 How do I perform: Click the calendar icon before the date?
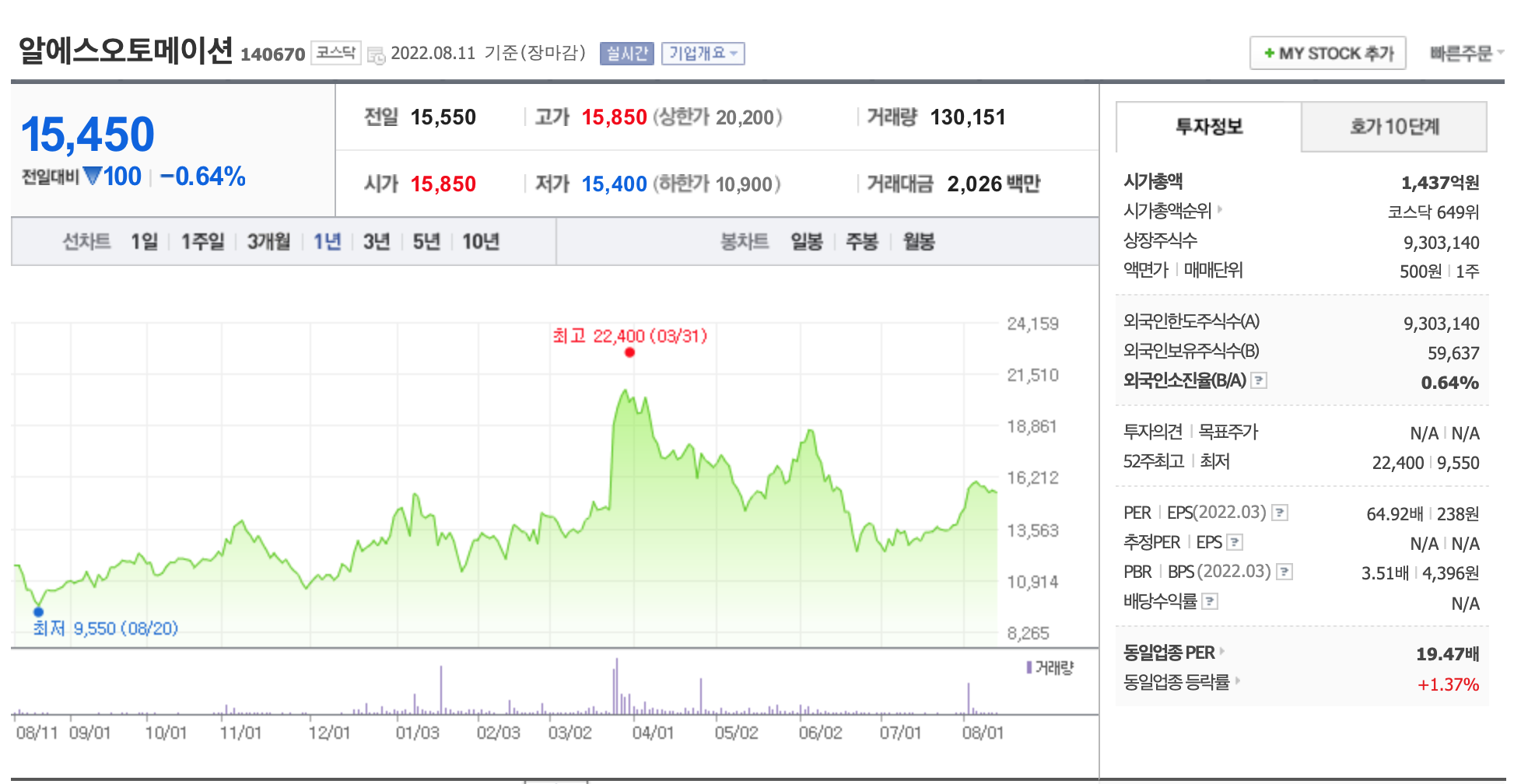(x=376, y=55)
